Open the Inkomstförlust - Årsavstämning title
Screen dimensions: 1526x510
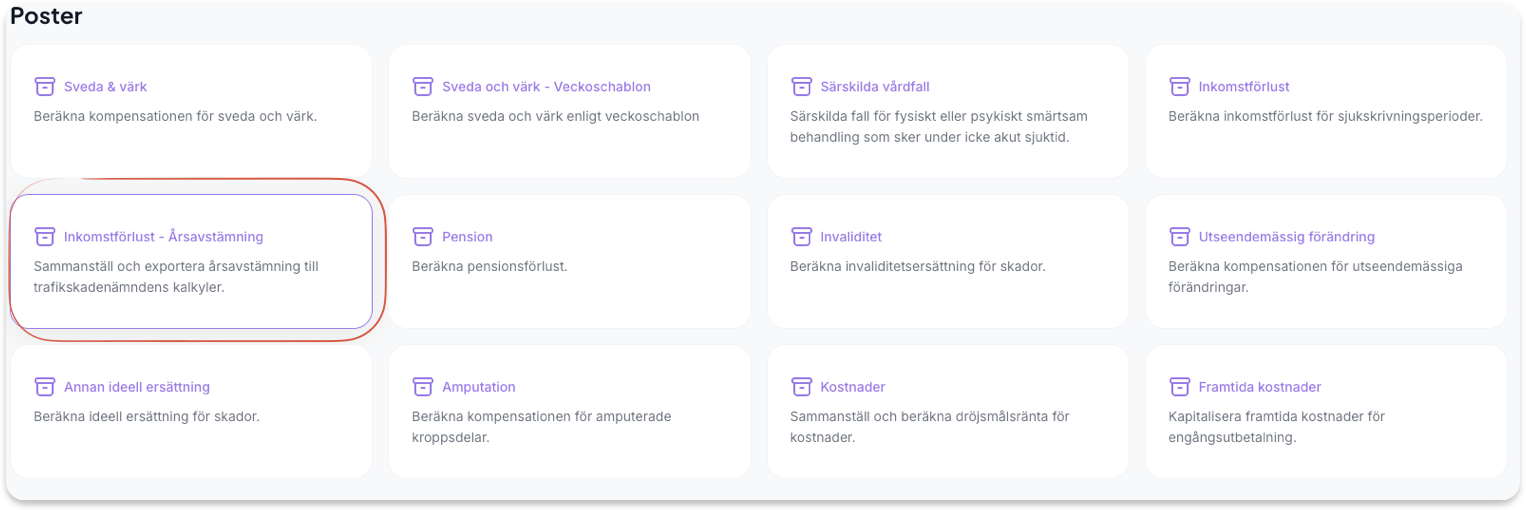click(x=163, y=237)
